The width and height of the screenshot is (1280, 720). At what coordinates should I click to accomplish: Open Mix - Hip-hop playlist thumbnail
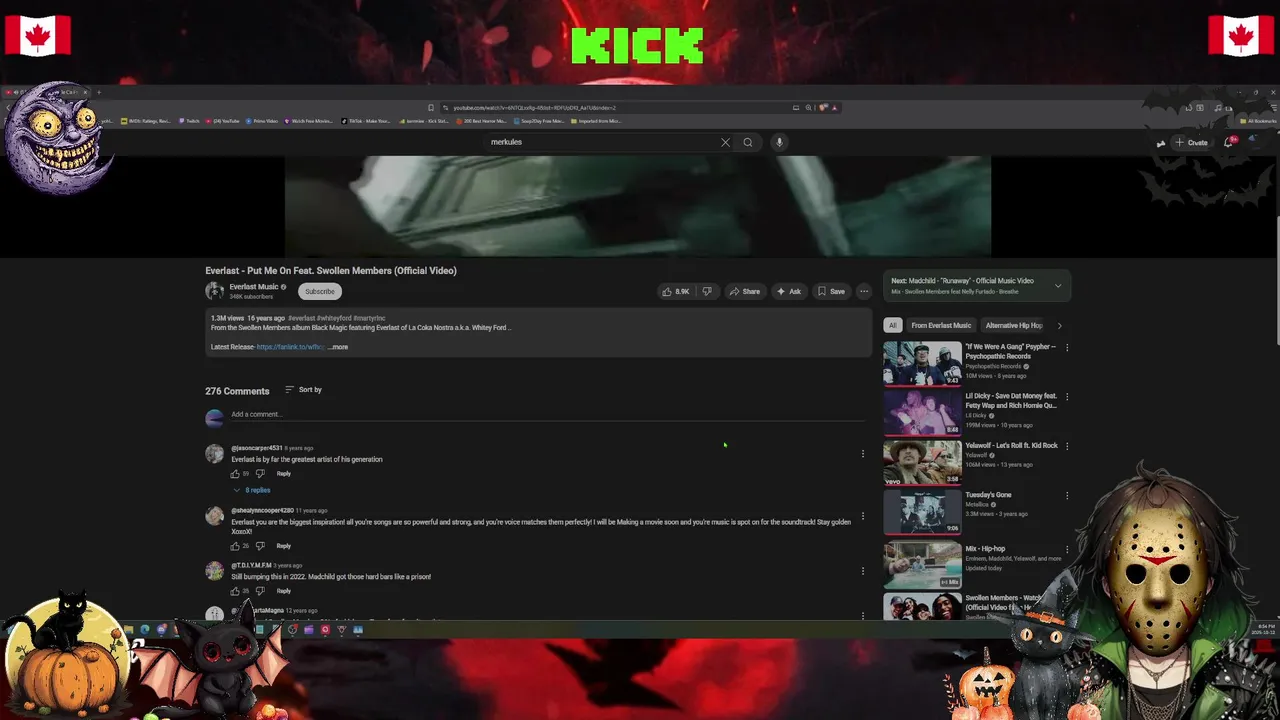point(922,566)
